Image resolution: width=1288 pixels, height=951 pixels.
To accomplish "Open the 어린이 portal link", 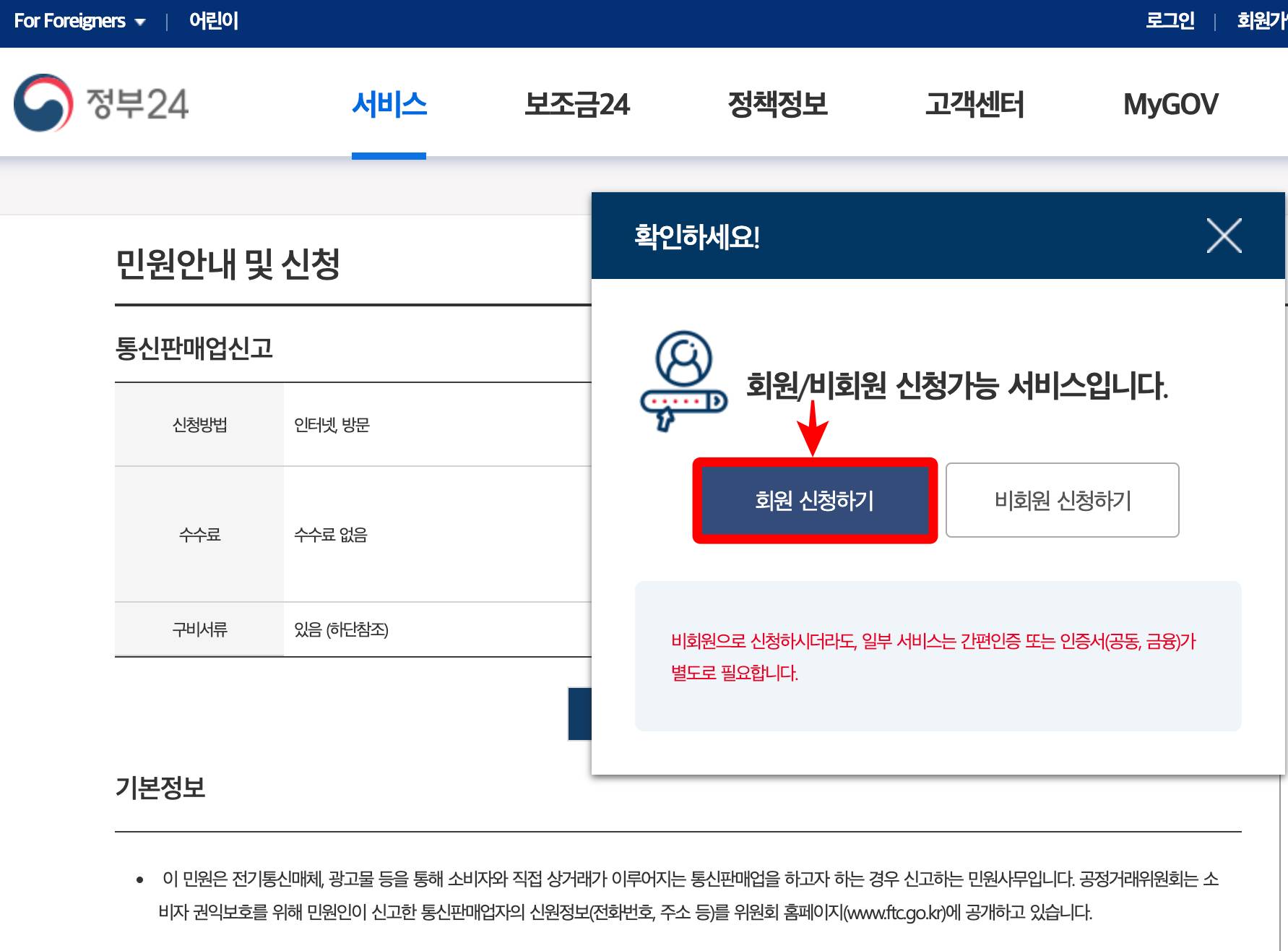I will tap(213, 21).
